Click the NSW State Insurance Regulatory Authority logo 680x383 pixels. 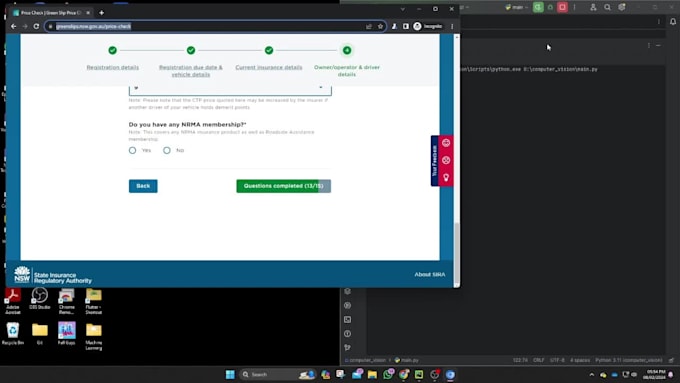(52, 275)
